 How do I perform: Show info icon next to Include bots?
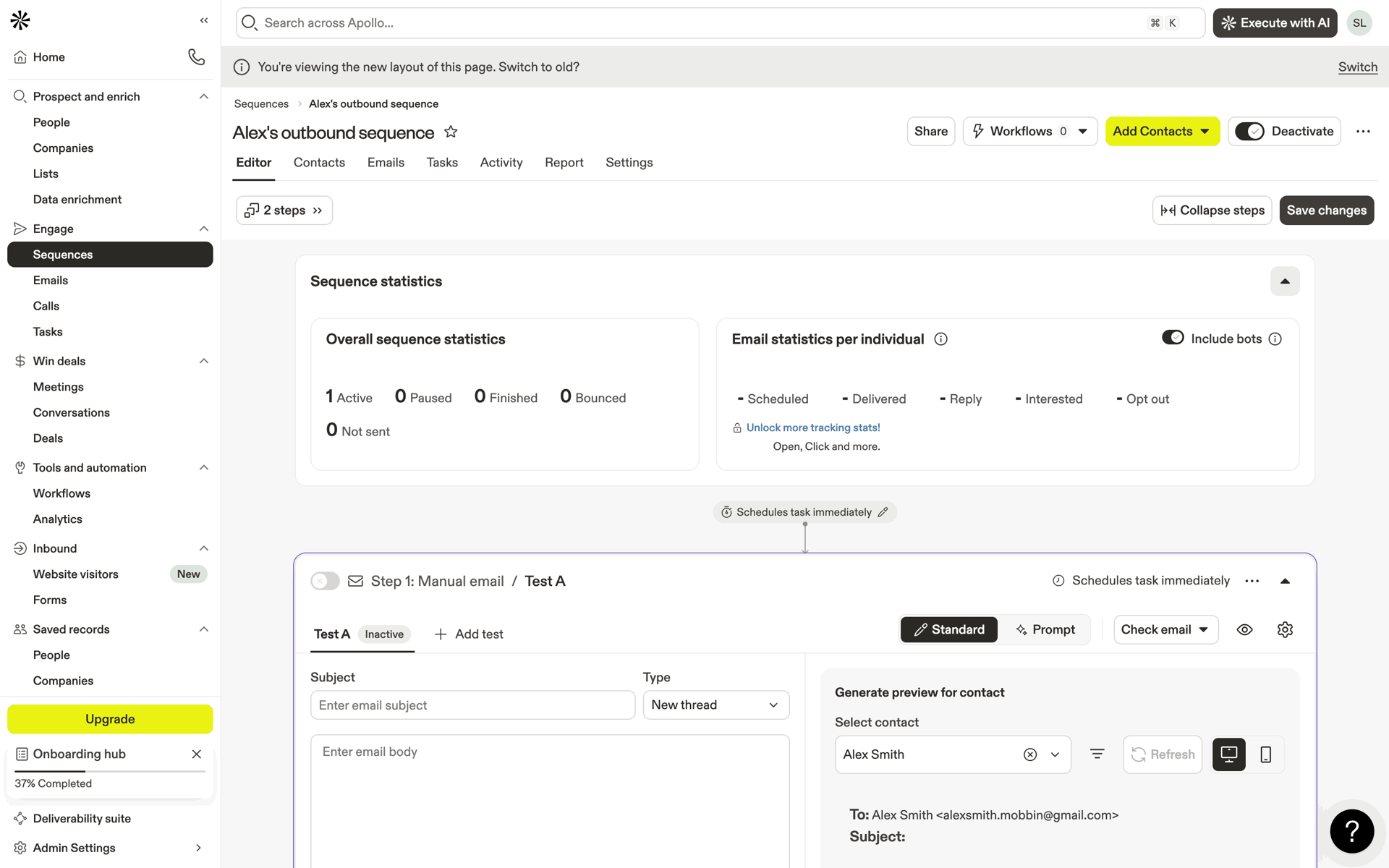pos(1275,339)
